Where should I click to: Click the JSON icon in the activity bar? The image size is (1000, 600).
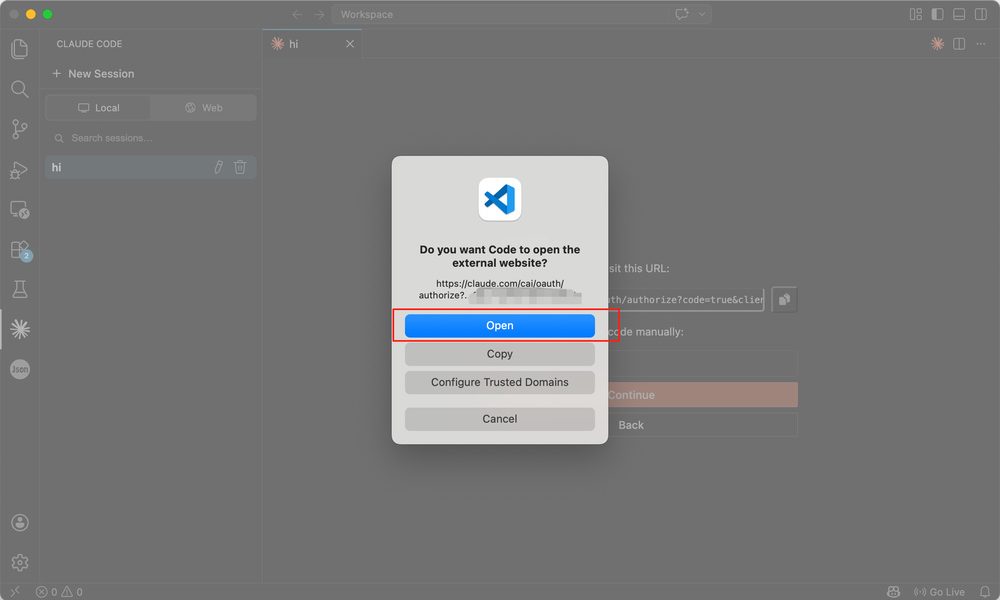[x=20, y=369]
